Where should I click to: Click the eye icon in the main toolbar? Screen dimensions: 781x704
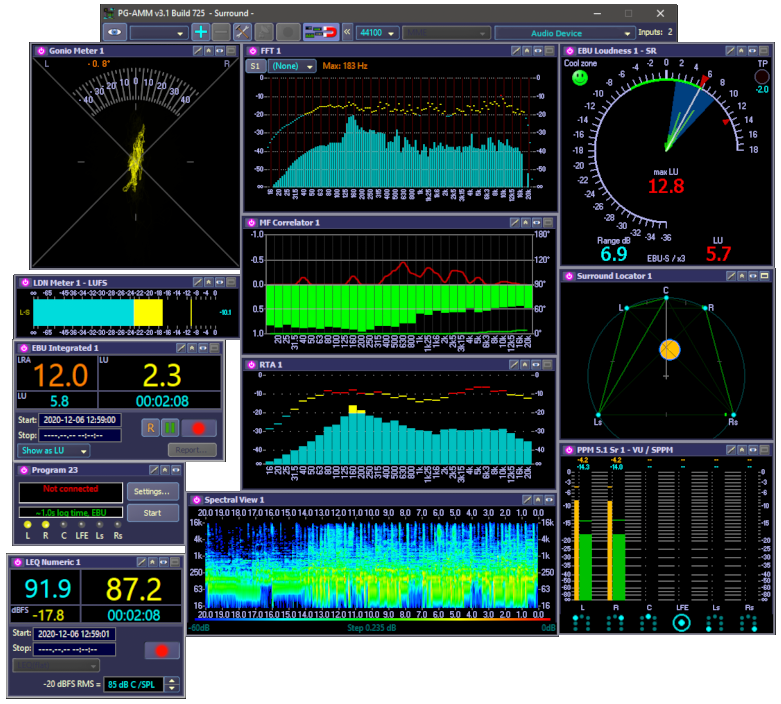[115, 32]
